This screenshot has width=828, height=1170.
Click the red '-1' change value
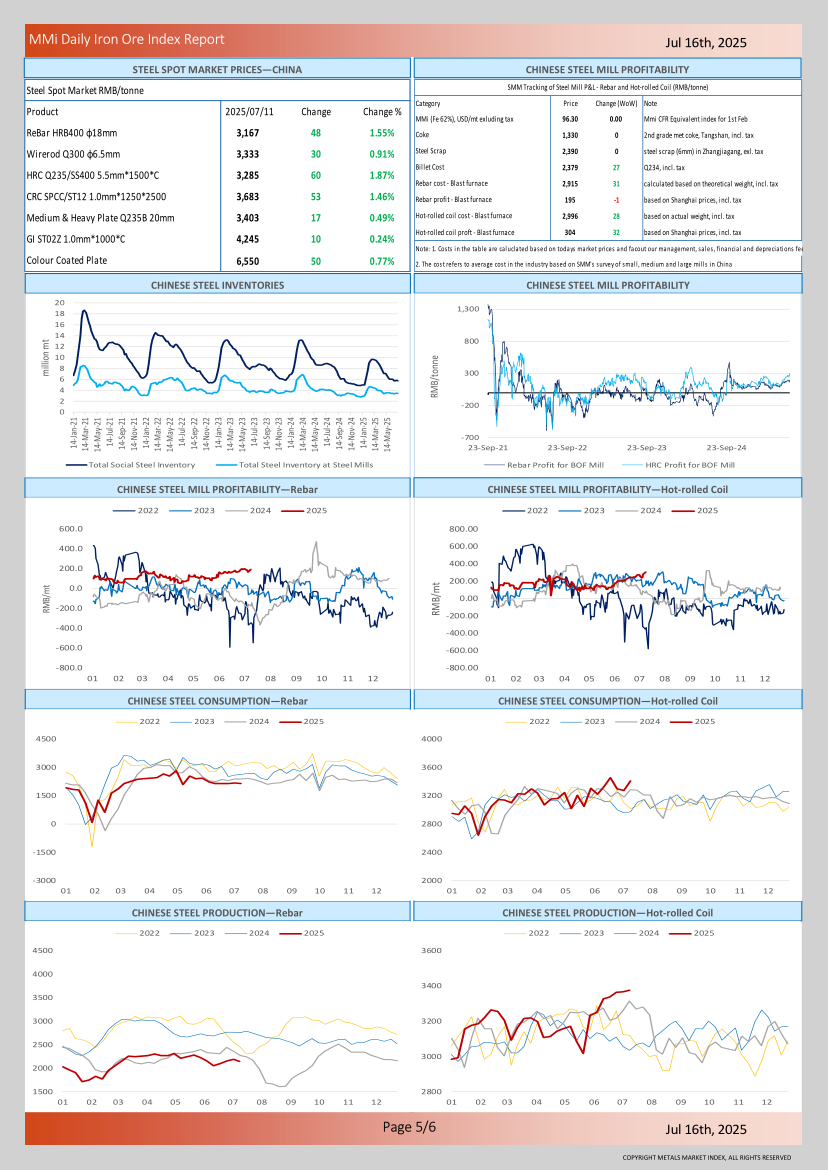[616, 200]
